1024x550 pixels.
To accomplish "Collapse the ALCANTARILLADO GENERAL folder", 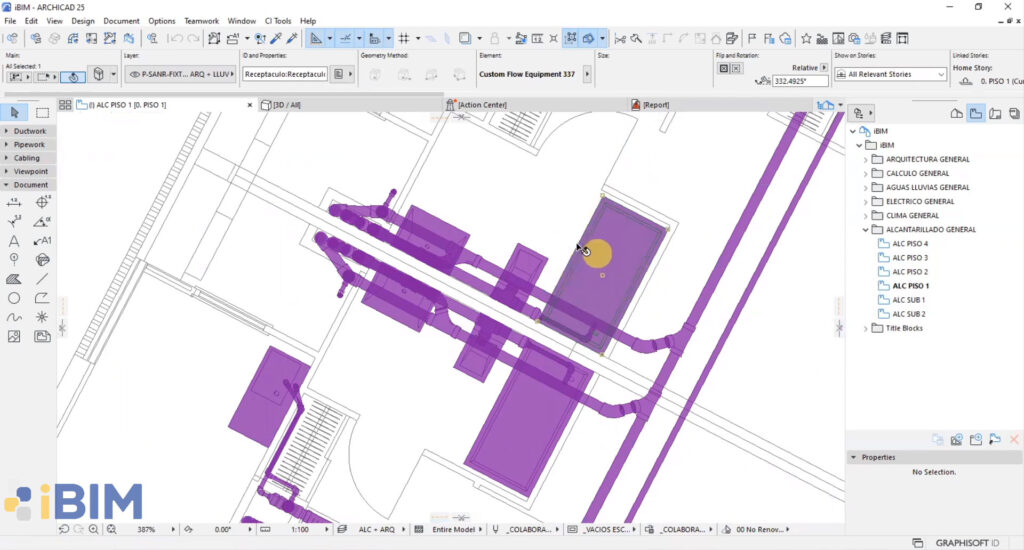I will 866,230.
